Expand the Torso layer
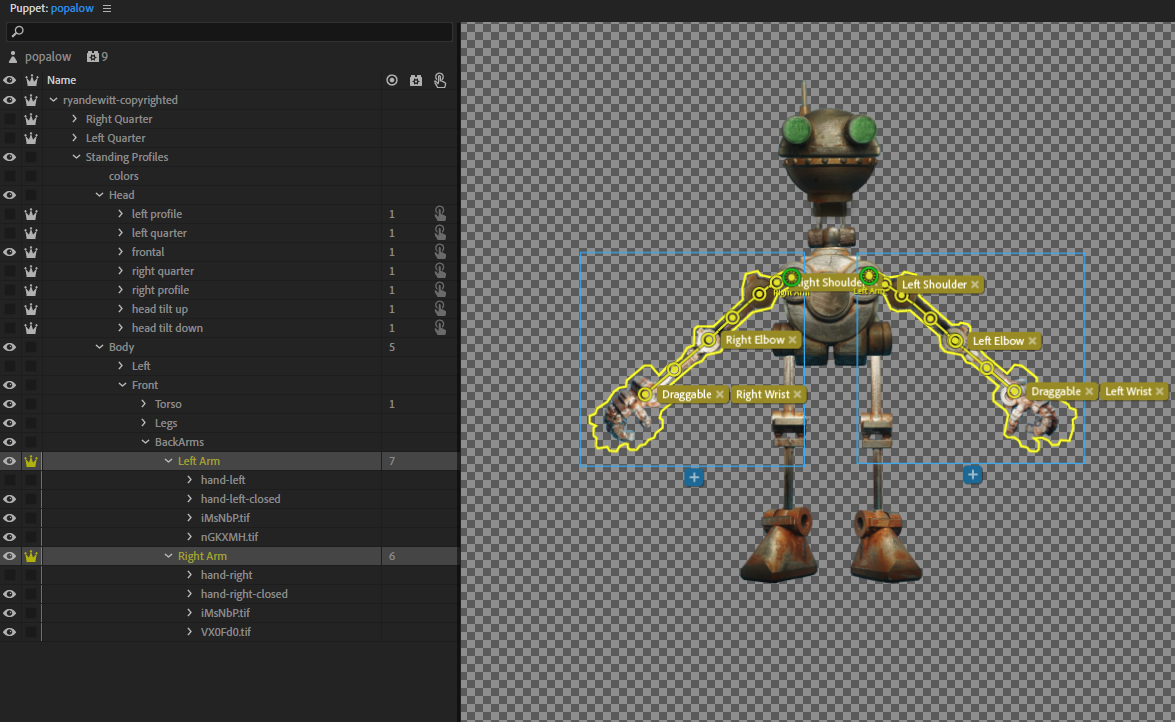This screenshot has height=722, width=1175. (x=145, y=403)
